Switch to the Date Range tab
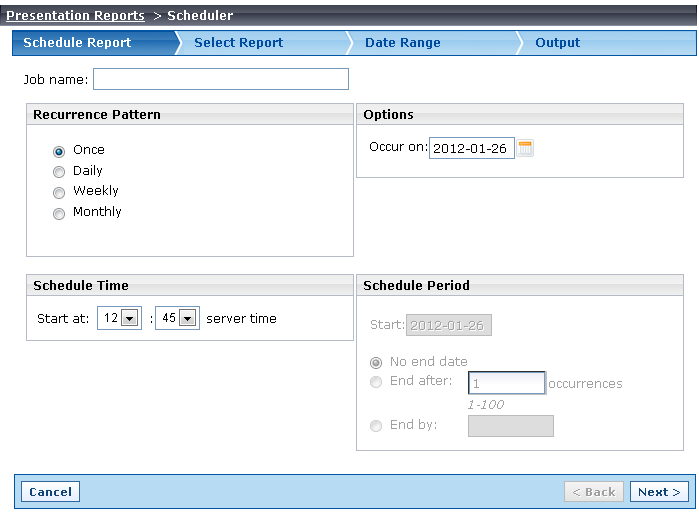The image size is (699, 516). click(x=403, y=42)
